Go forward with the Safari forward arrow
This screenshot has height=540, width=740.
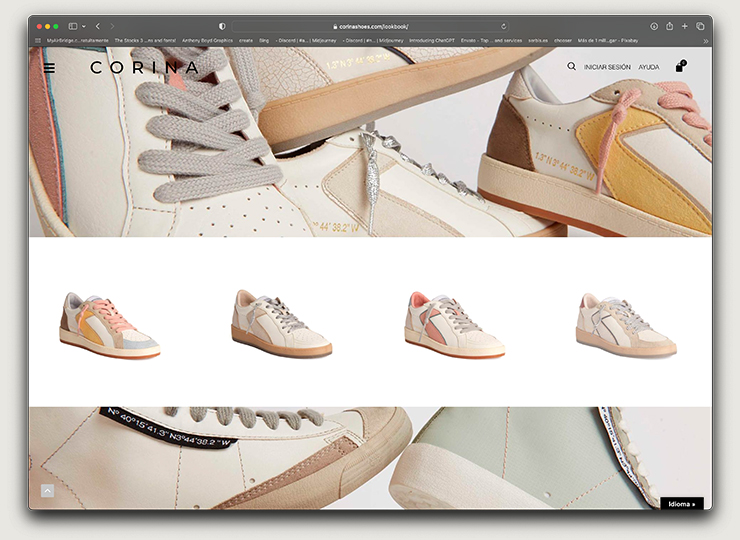pos(112,26)
